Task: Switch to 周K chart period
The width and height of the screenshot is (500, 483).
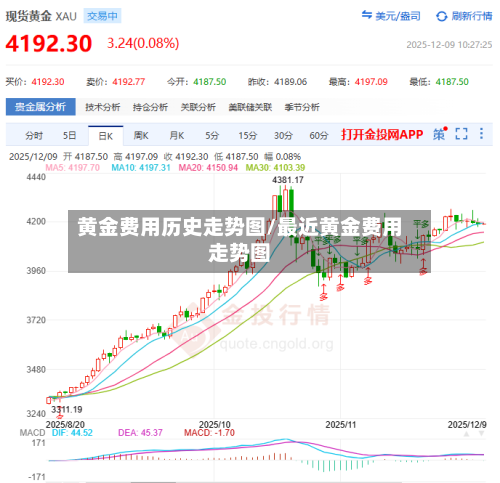Action: (x=141, y=136)
